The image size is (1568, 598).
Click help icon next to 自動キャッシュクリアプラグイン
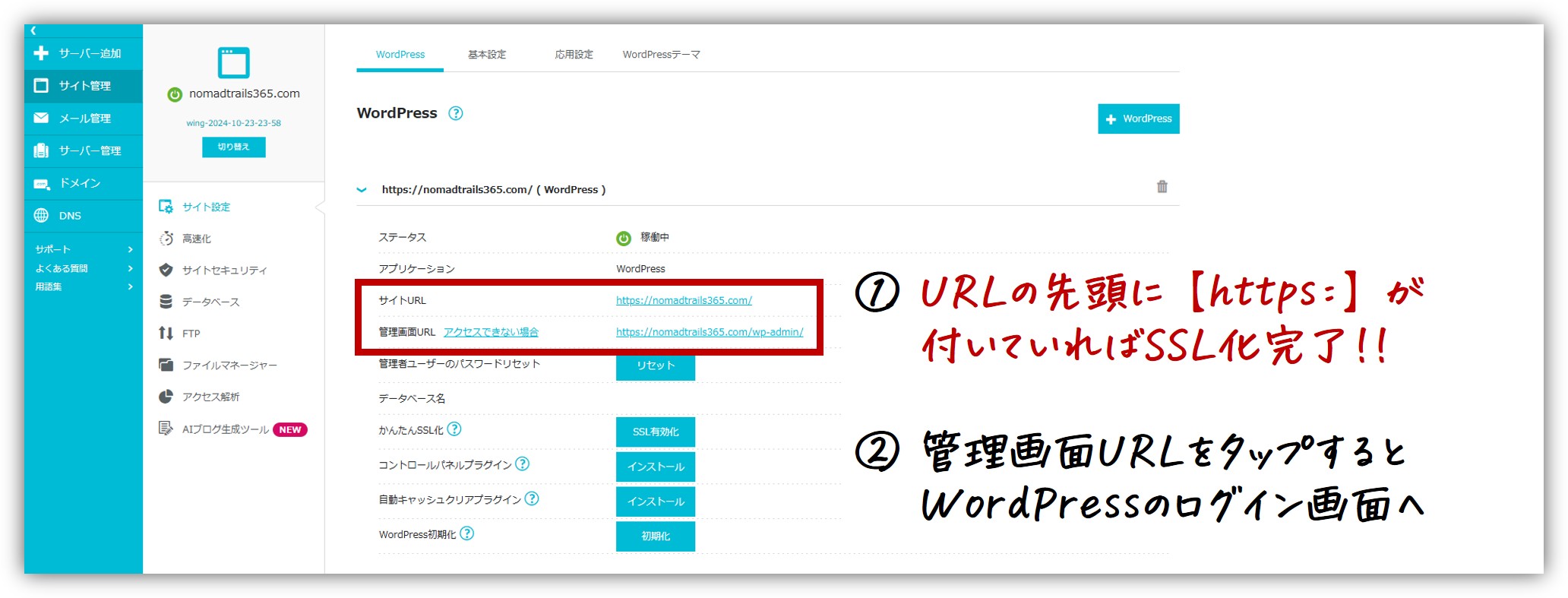point(532,499)
